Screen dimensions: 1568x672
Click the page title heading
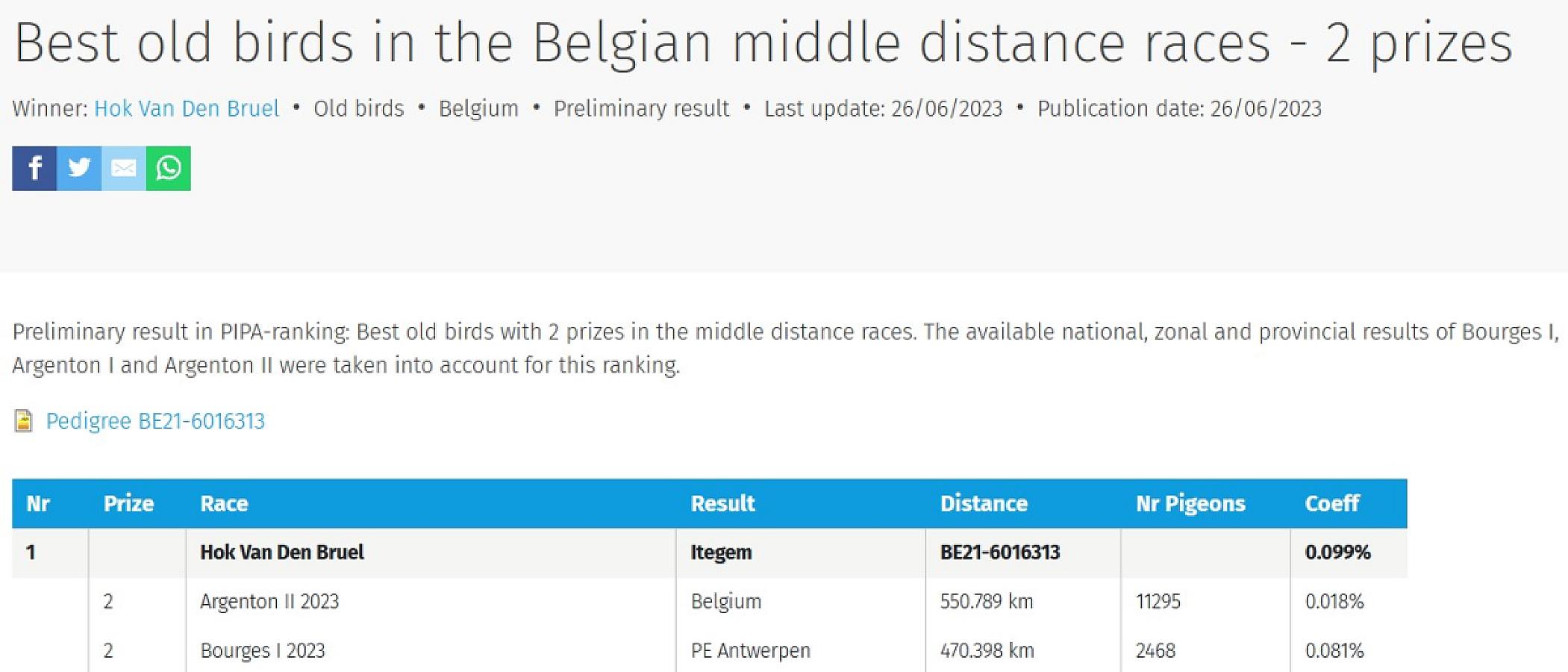pyautogui.click(x=763, y=43)
